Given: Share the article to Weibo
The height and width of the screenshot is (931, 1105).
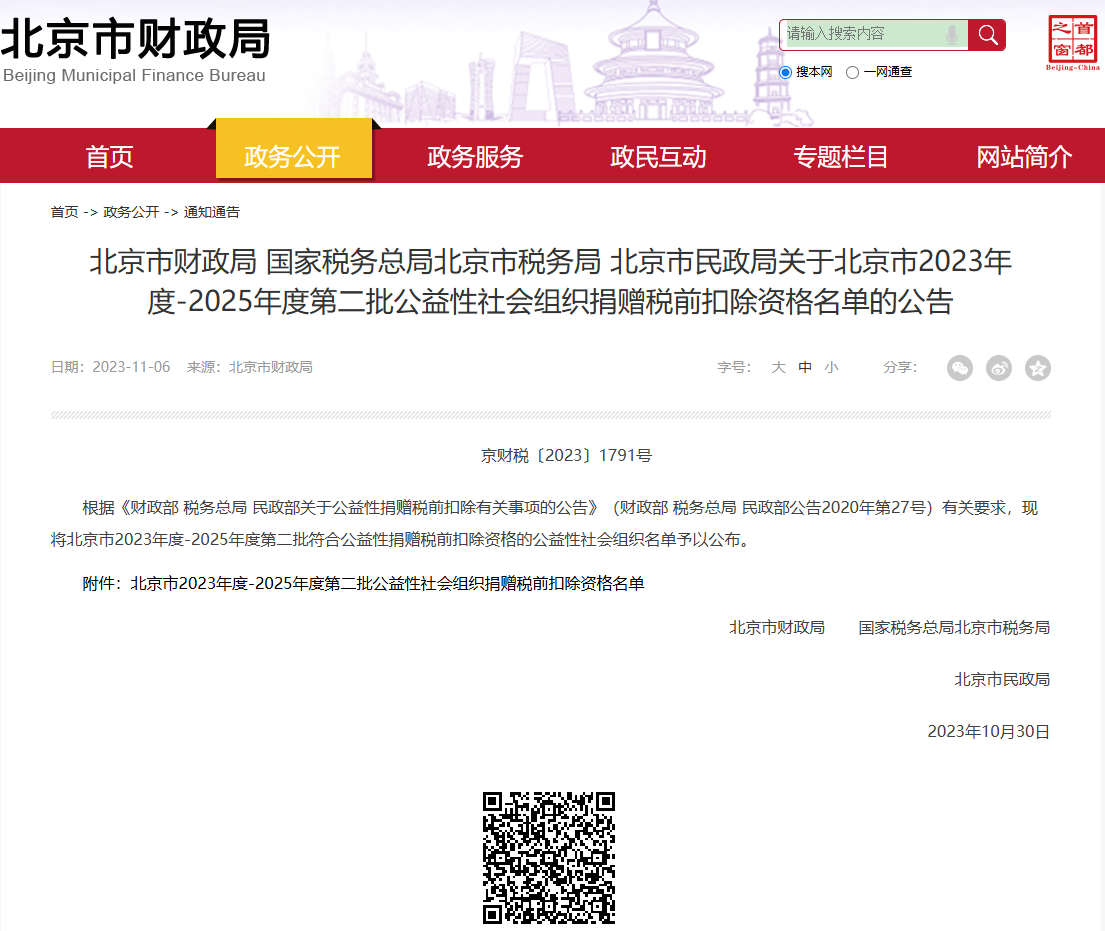Looking at the screenshot, I should (x=999, y=368).
